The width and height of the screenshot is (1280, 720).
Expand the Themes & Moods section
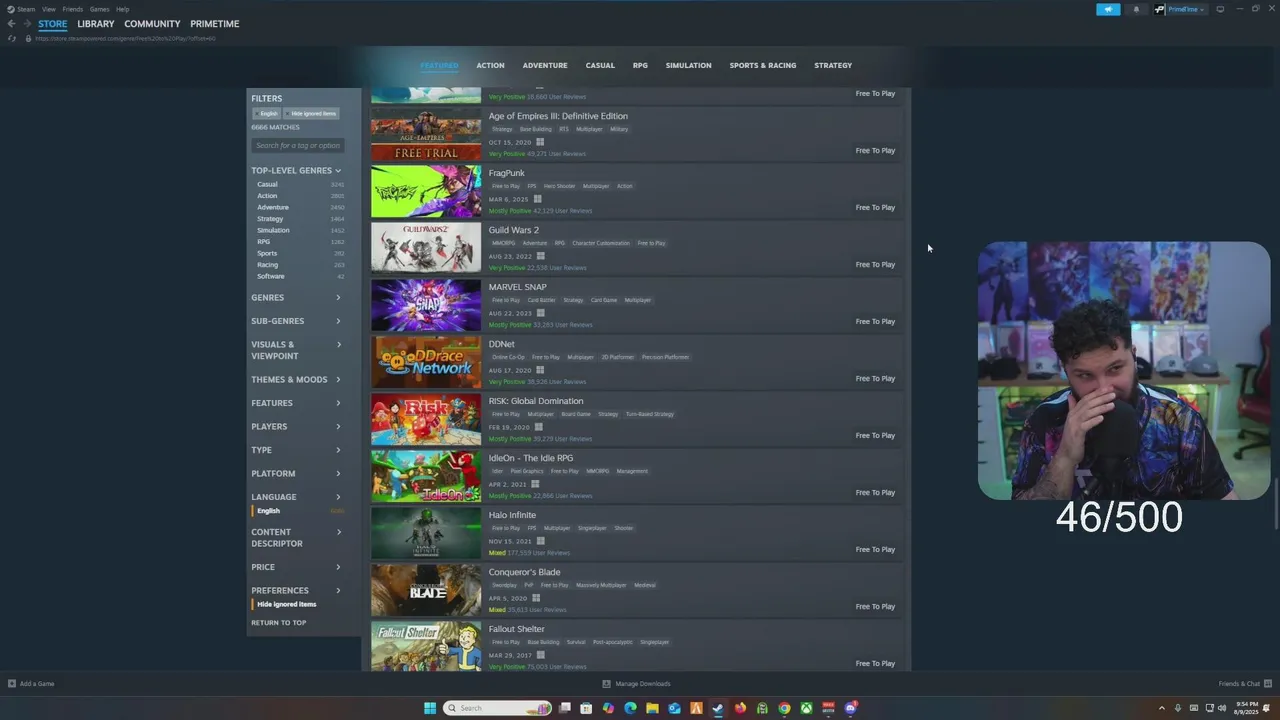coord(296,380)
